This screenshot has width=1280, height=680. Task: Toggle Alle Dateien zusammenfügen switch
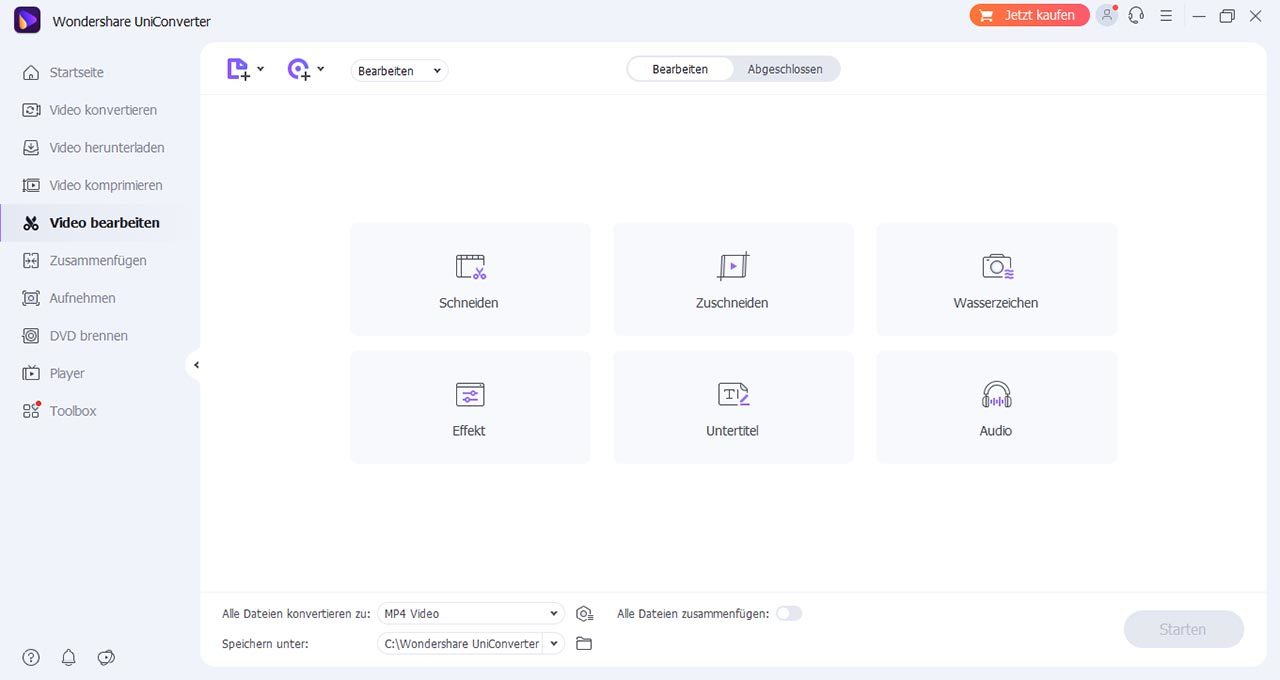pyautogui.click(x=789, y=613)
